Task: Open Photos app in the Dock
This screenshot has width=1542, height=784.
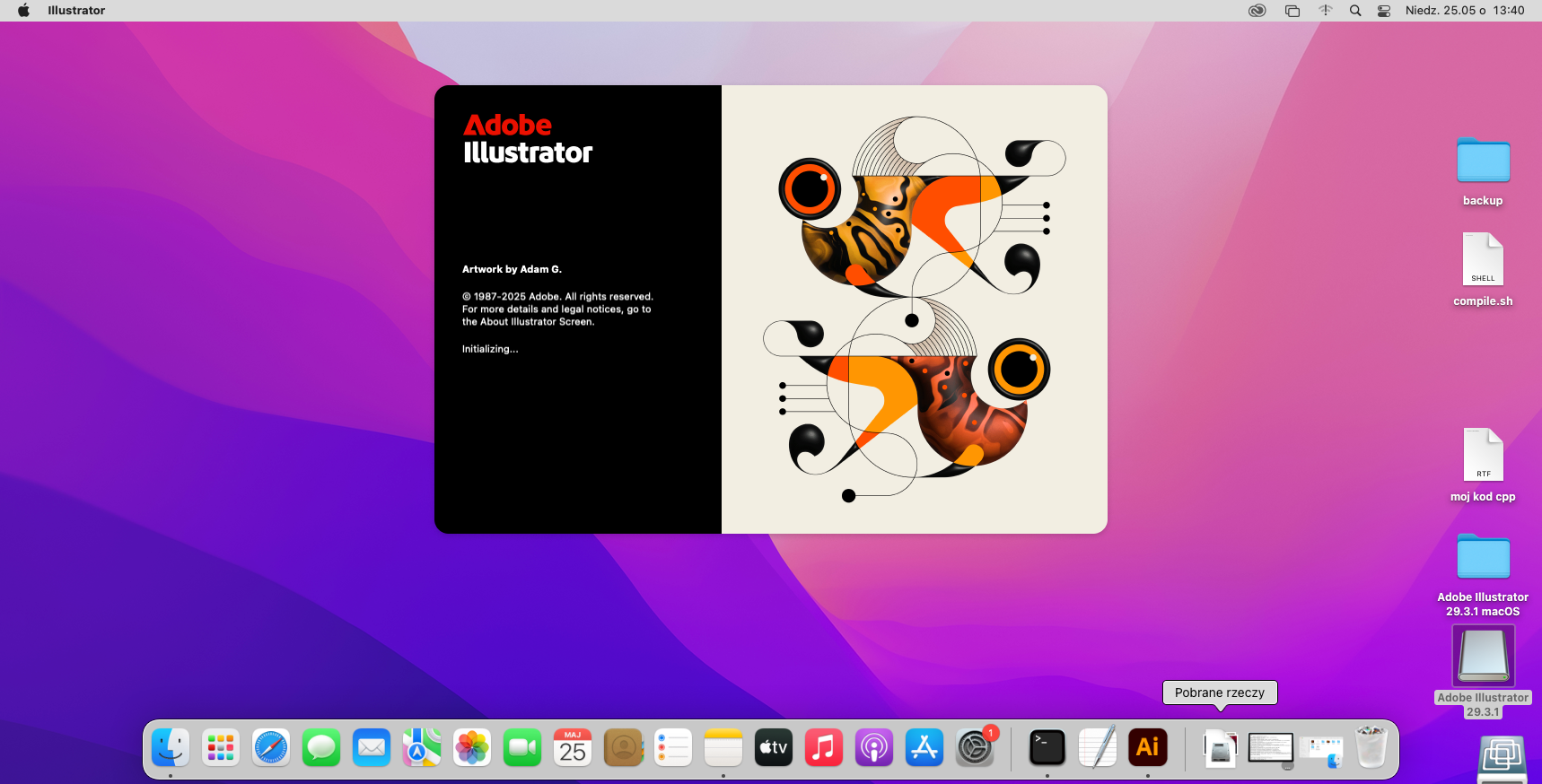Action: (x=472, y=747)
